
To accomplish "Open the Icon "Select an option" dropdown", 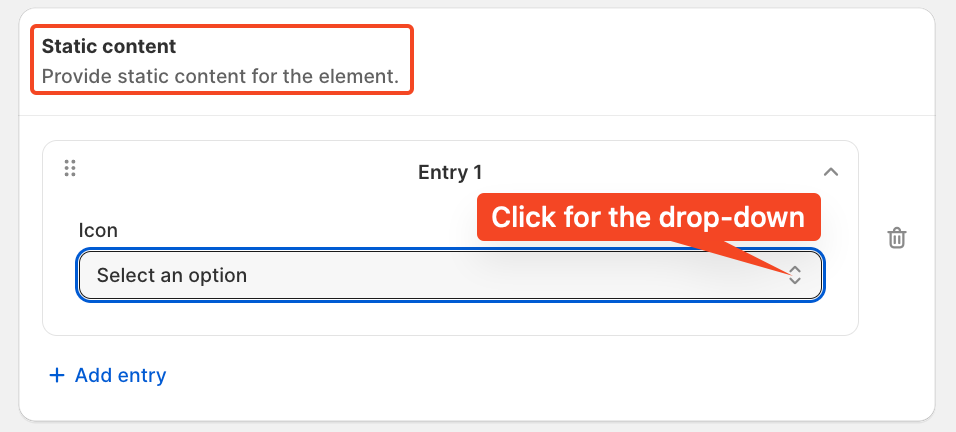I will 451,275.
